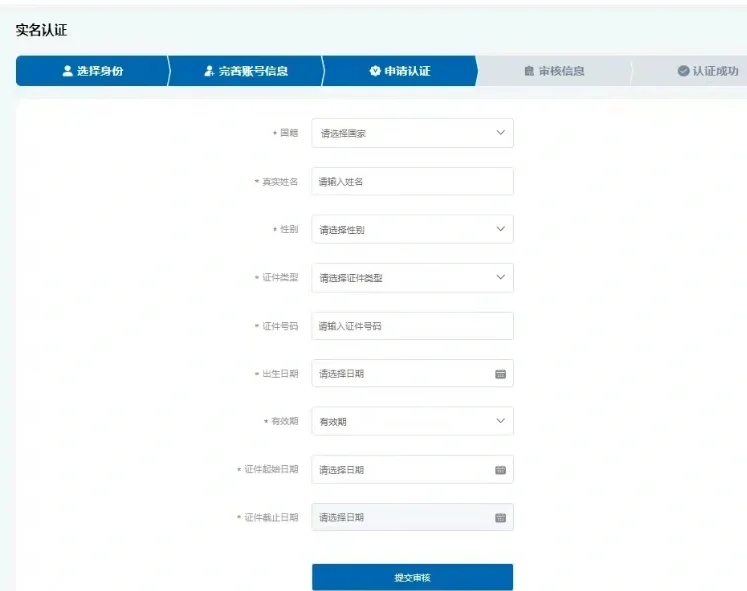Click calendar icon in 证件截止日期 field
This screenshot has height=591, width=747.
pos(500,518)
